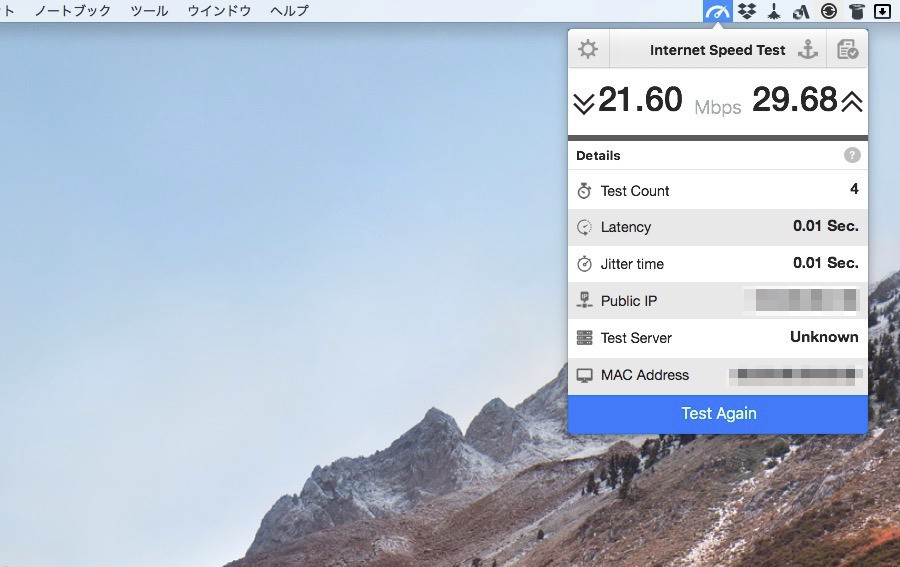Click the Jitter time timer icon
Screen dimensions: 900x567
(584, 264)
